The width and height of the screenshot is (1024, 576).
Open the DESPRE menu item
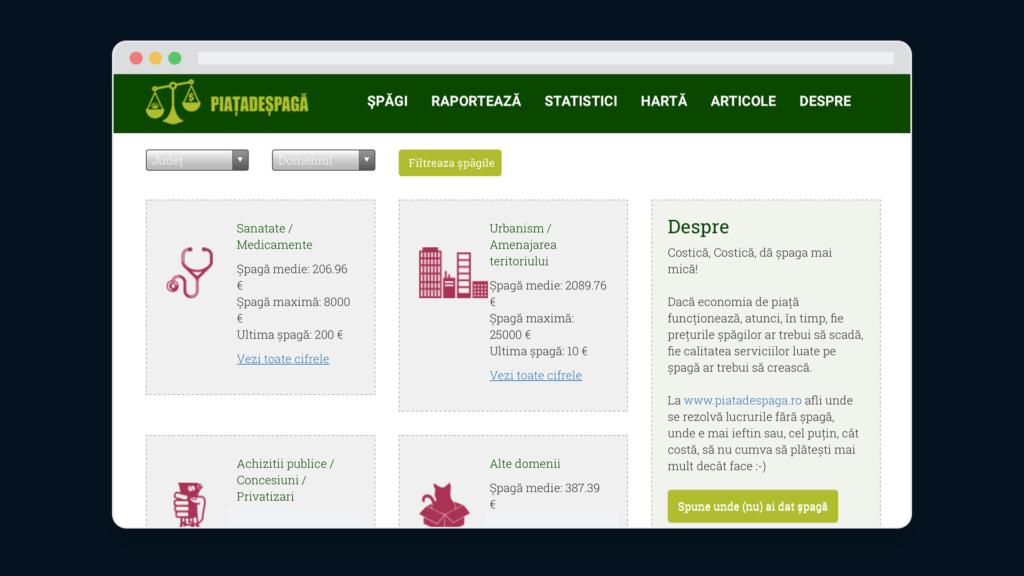coord(825,101)
